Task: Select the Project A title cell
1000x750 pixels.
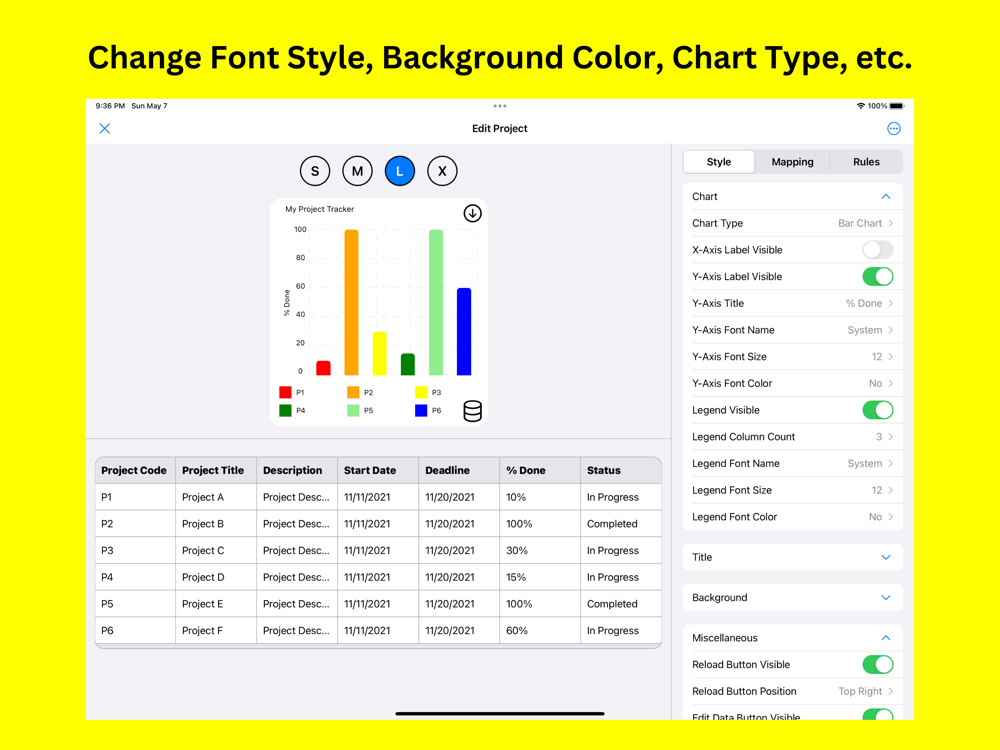Action: [x=216, y=497]
